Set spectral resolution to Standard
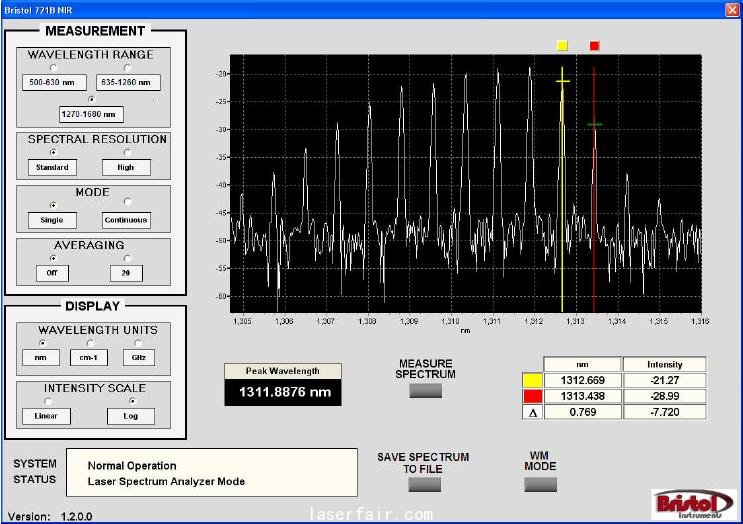 tap(53, 152)
